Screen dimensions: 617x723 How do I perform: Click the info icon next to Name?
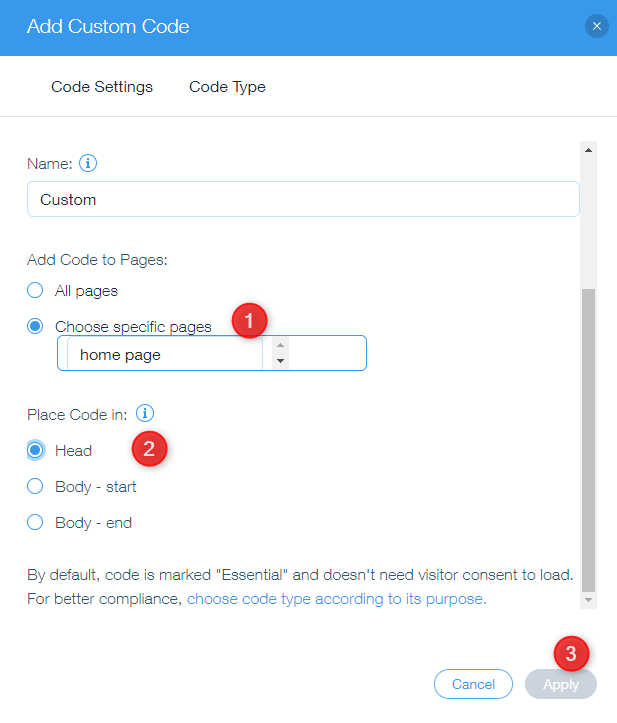pos(88,163)
